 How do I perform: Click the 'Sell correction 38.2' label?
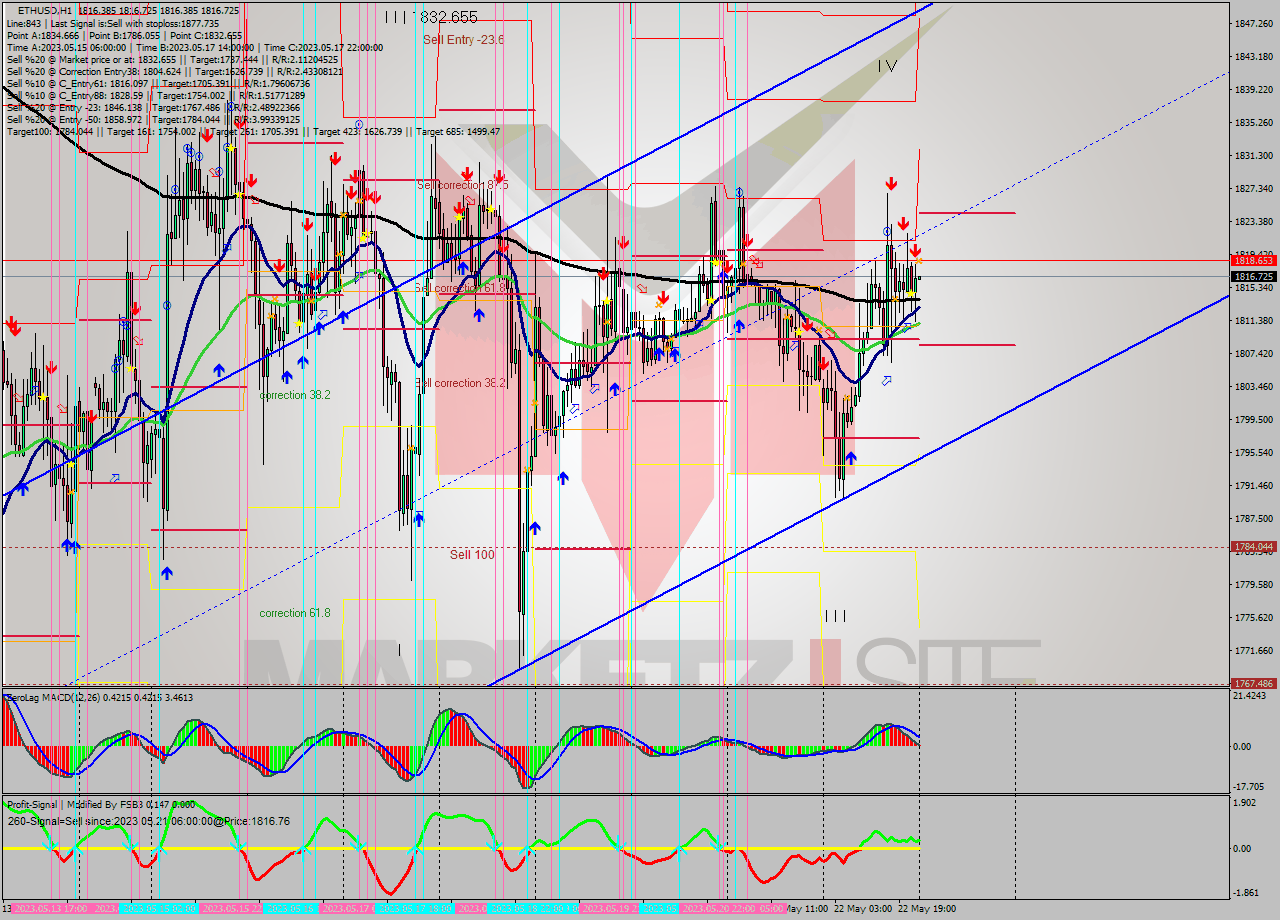461,383
